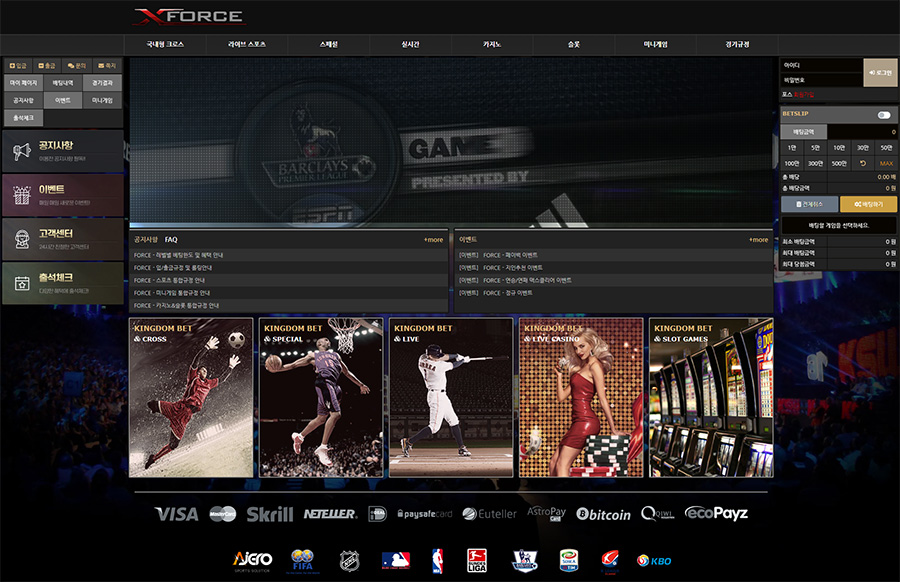Click the headset agent icon beside 고객센터

22,239
